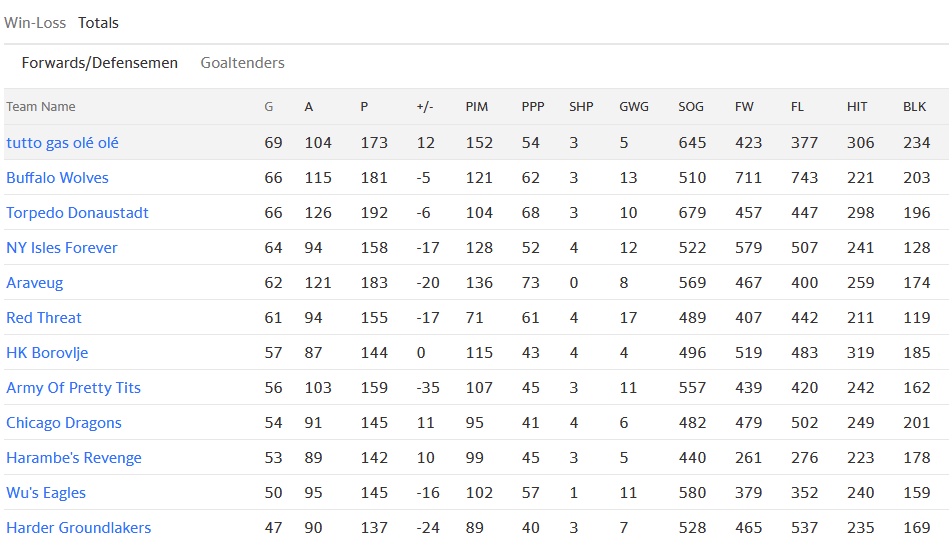
Task: Sort by the SOG column header
Action: (x=690, y=107)
